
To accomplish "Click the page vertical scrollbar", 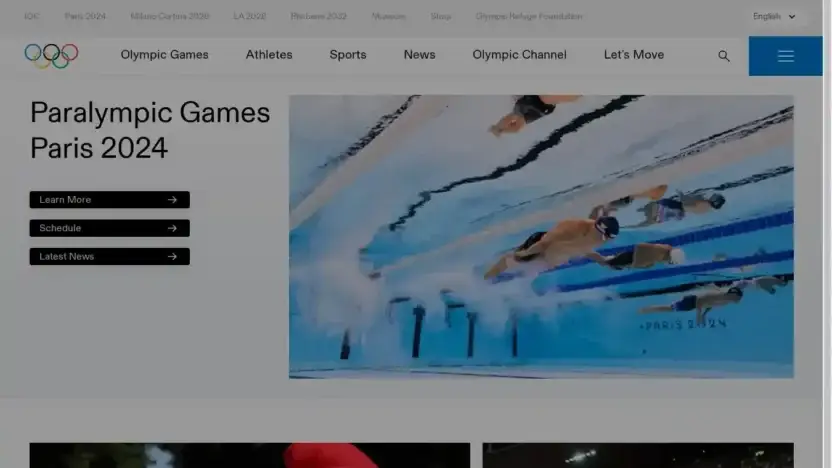I will click(x=827, y=234).
